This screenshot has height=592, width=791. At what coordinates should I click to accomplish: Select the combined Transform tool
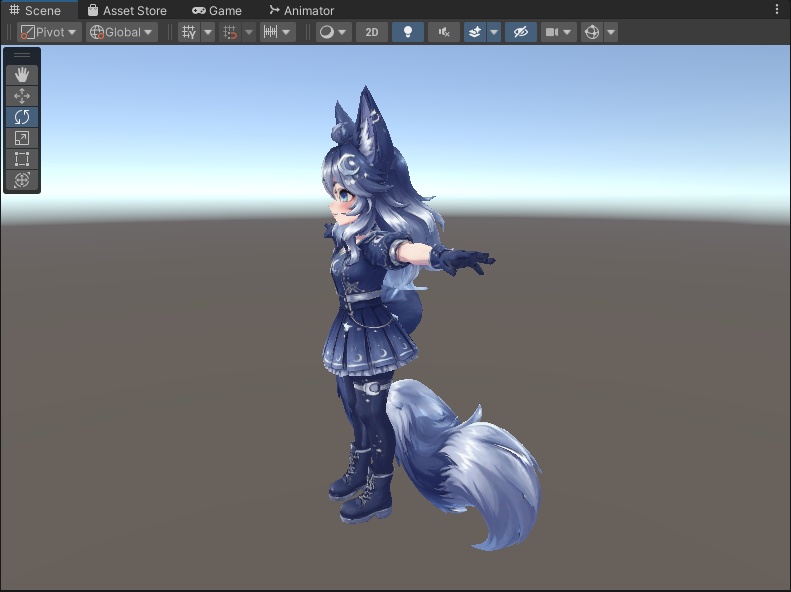[x=22, y=180]
